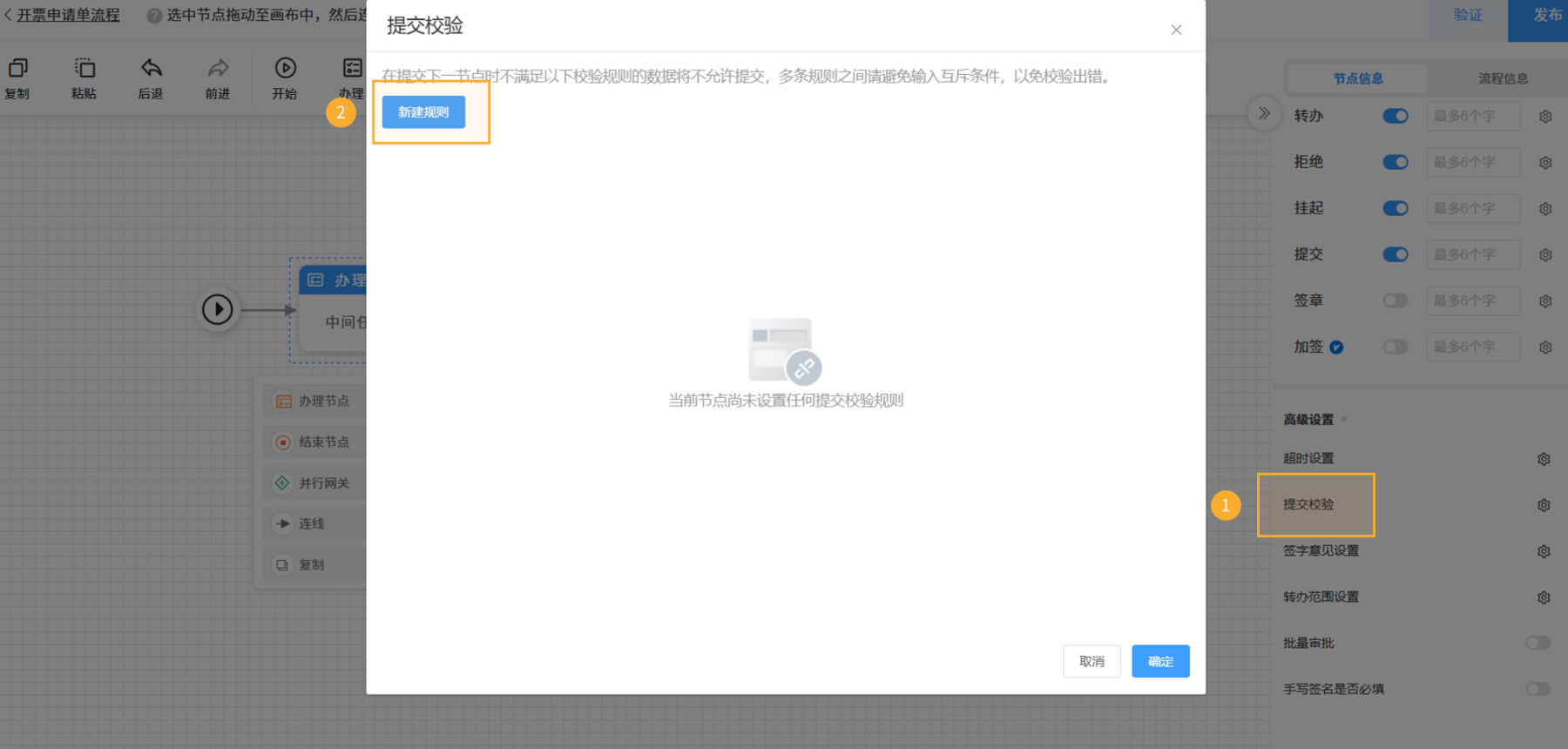Screen dimensions: 1568x749
Task: Click the 挂起 name input field
Action: click(x=1473, y=208)
